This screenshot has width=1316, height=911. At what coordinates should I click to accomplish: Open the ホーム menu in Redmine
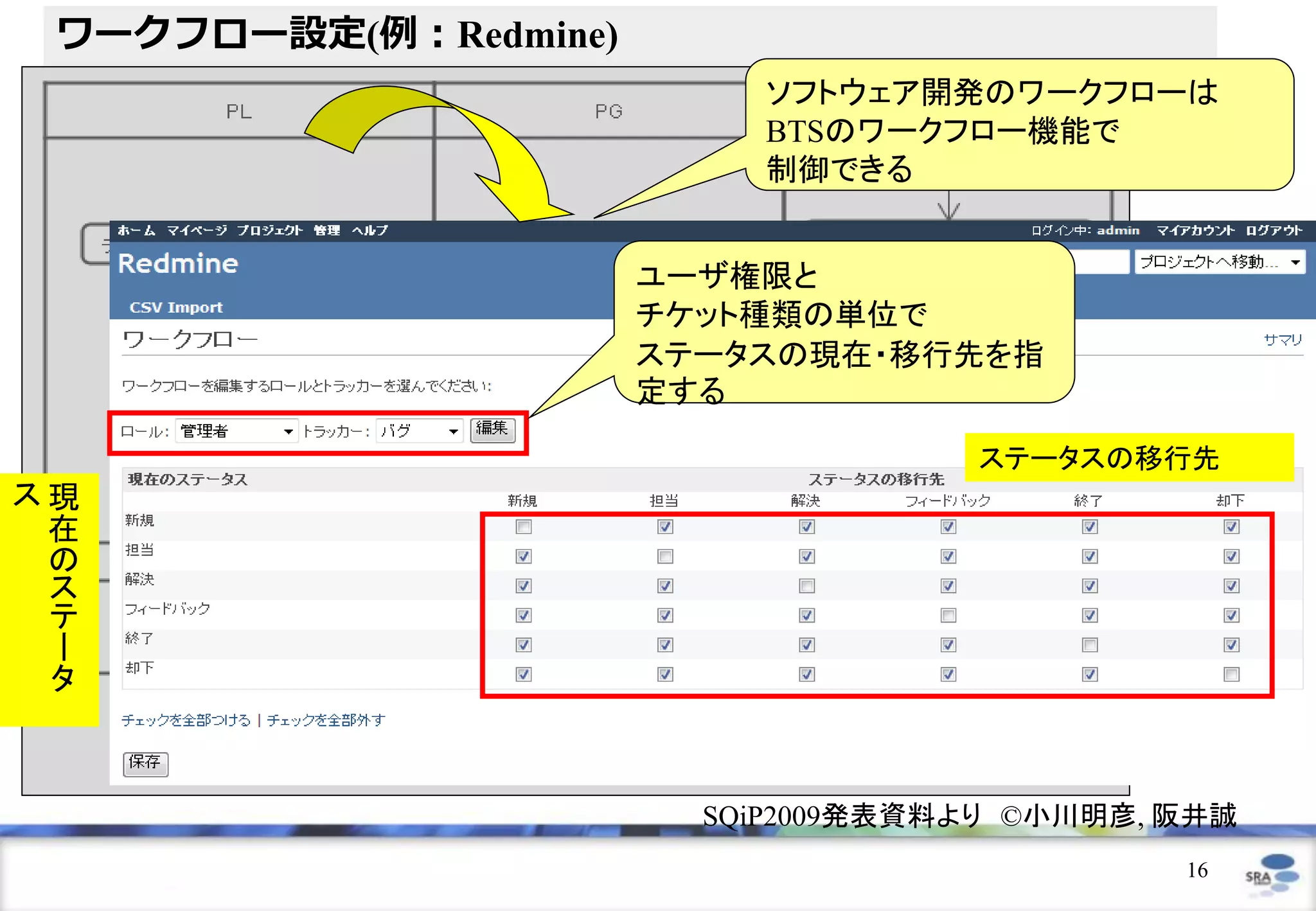(136, 230)
